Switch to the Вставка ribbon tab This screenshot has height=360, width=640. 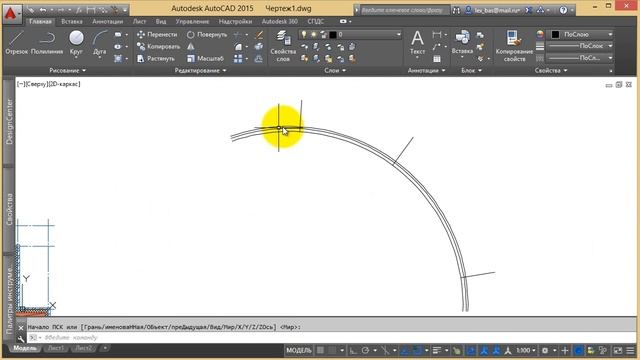click(72, 21)
